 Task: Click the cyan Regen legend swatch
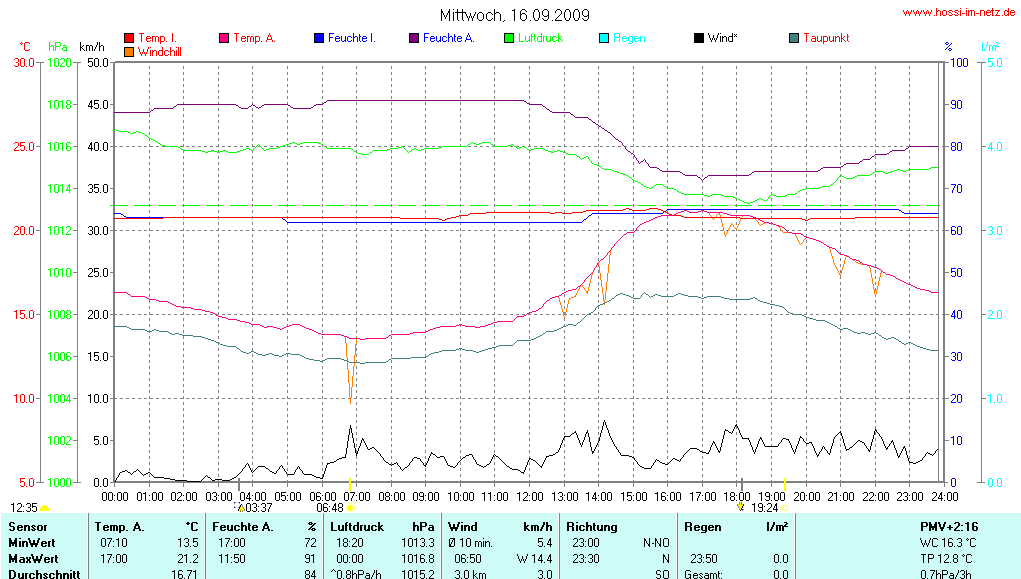point(604,38)
